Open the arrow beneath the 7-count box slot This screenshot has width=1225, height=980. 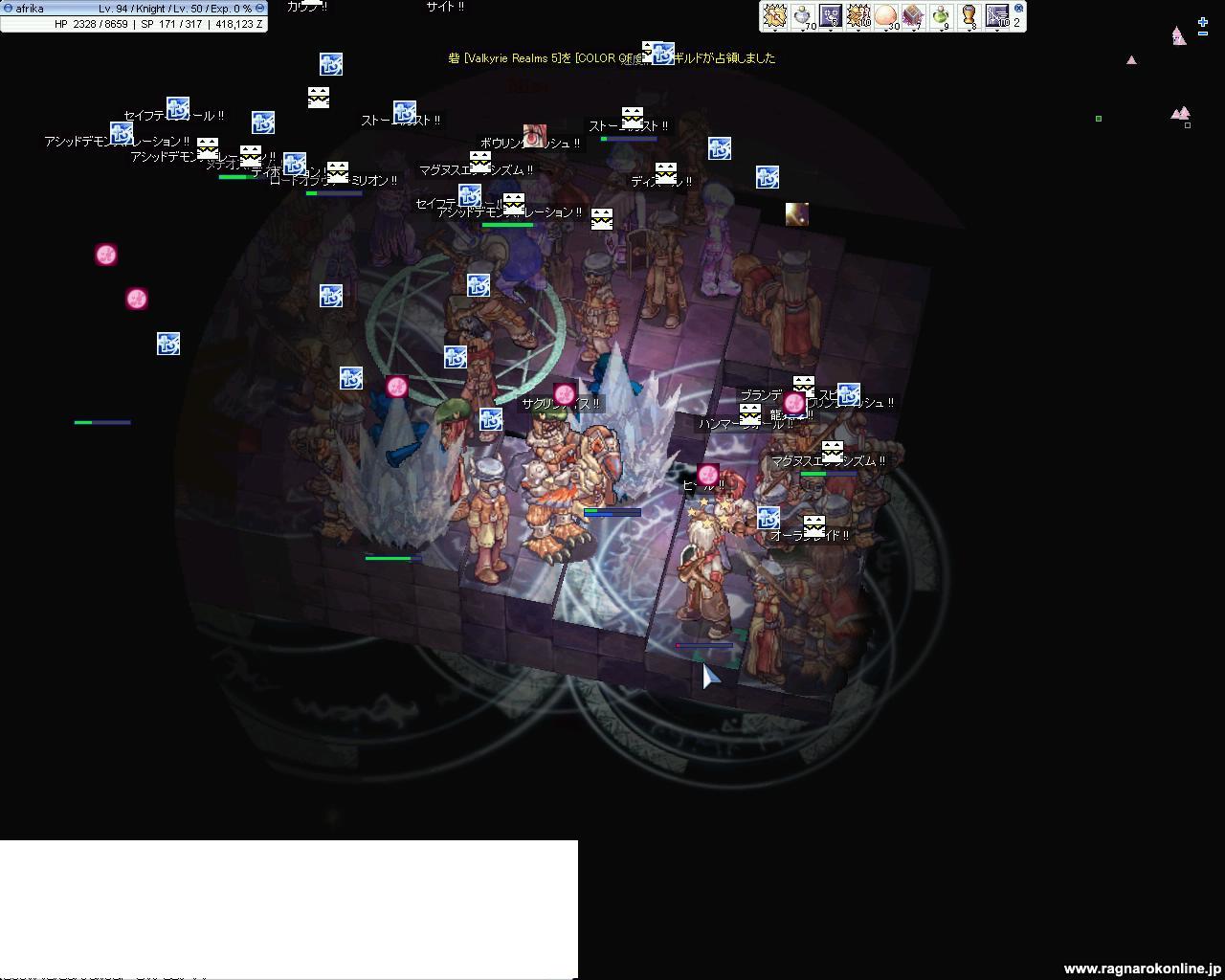[913, 31]
